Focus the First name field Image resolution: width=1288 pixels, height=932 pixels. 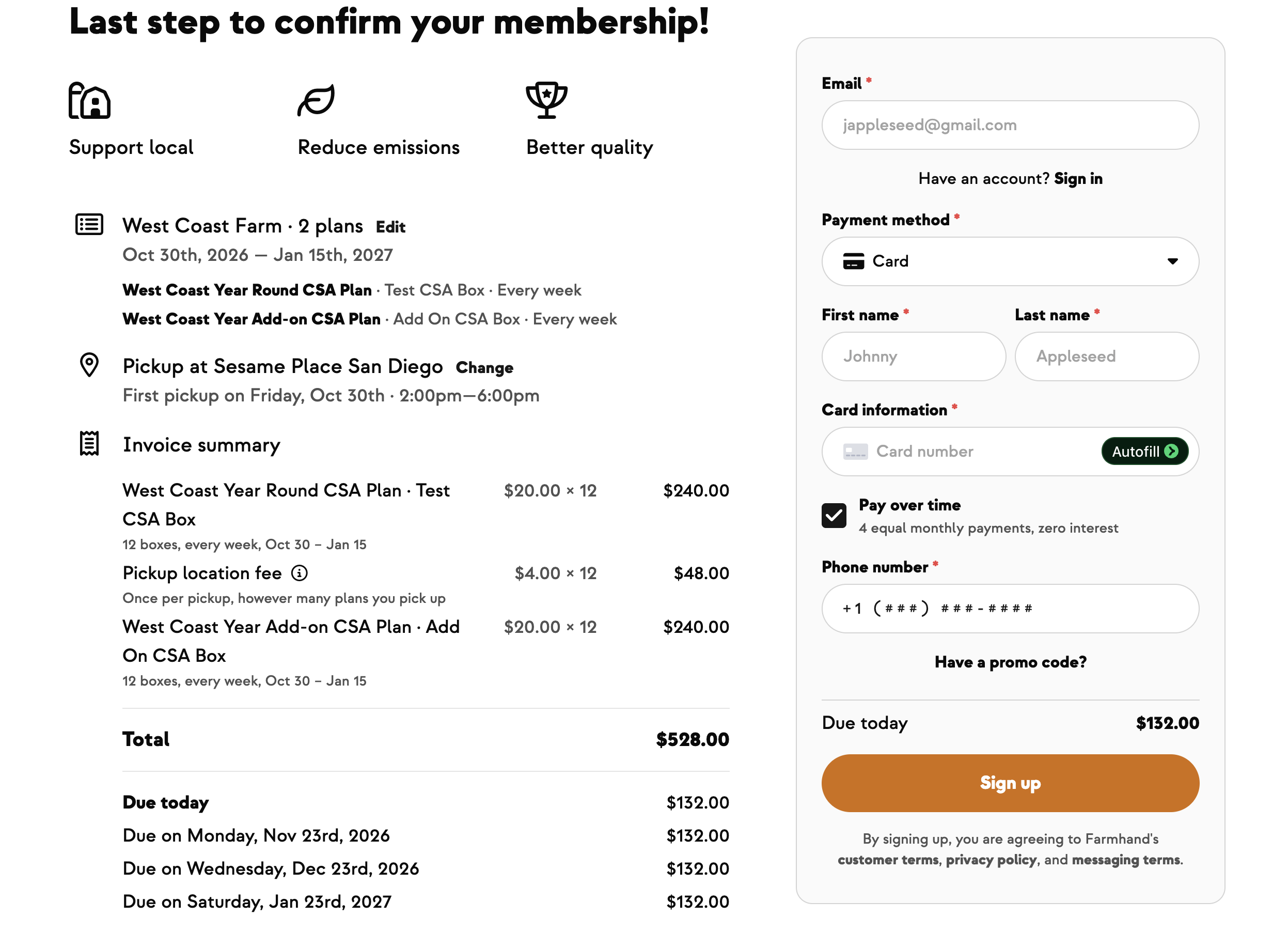pos(914,356)
